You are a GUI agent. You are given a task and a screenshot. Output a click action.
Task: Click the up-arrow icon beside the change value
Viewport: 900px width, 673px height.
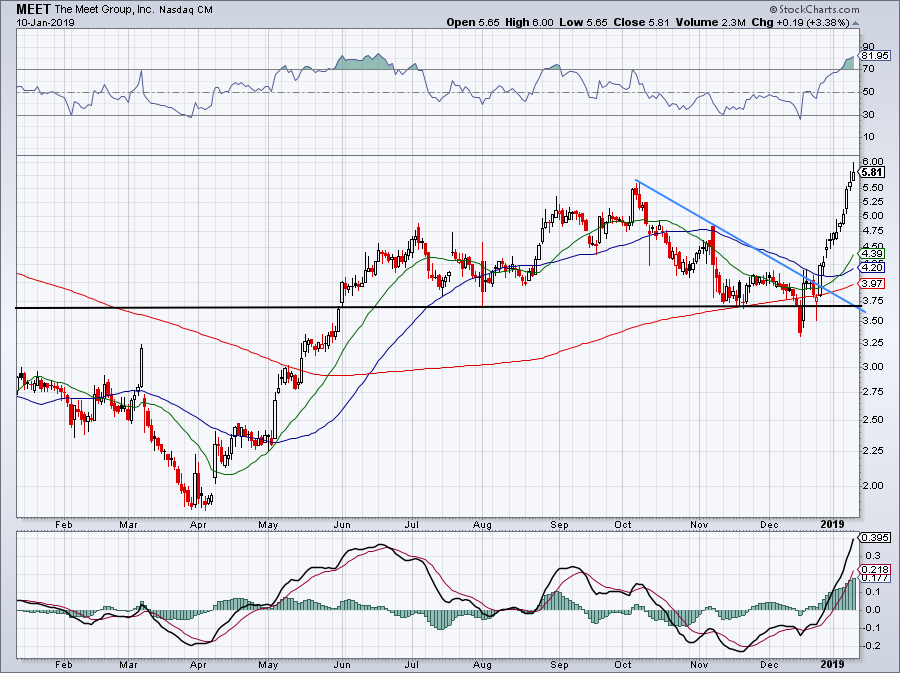tap(855, 24)
